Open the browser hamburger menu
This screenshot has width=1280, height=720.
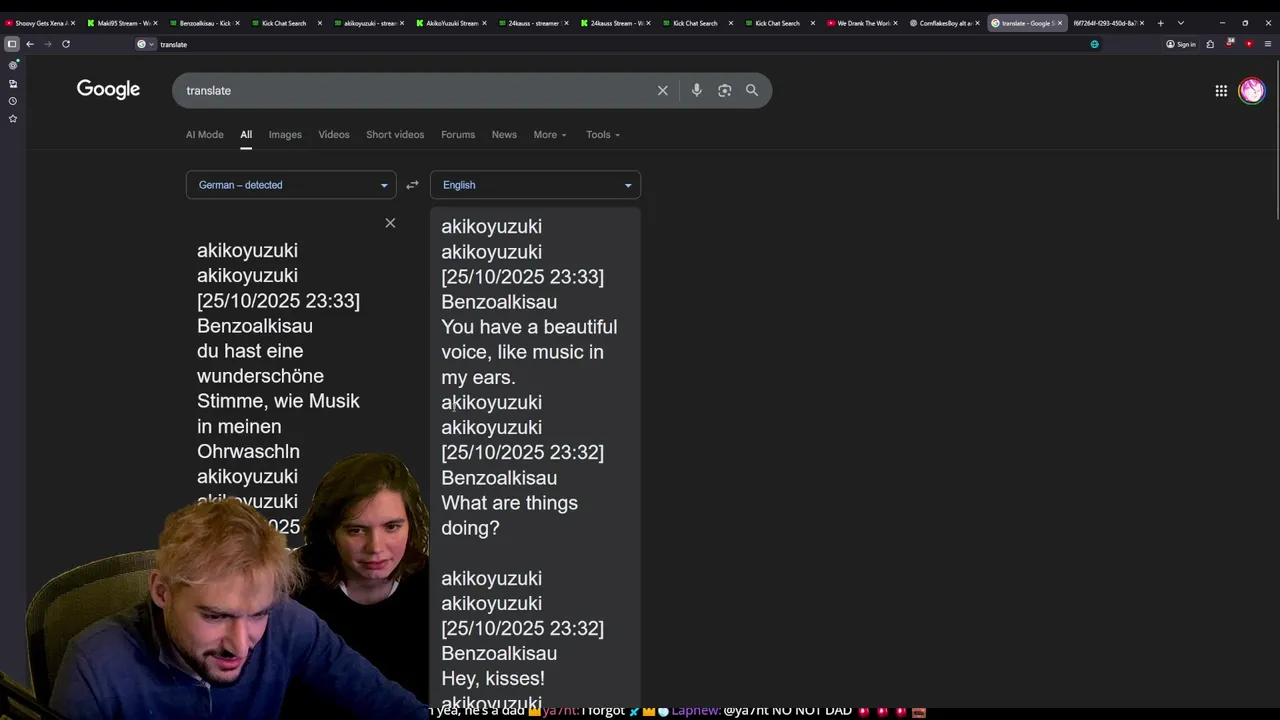tap(1268, 44)
